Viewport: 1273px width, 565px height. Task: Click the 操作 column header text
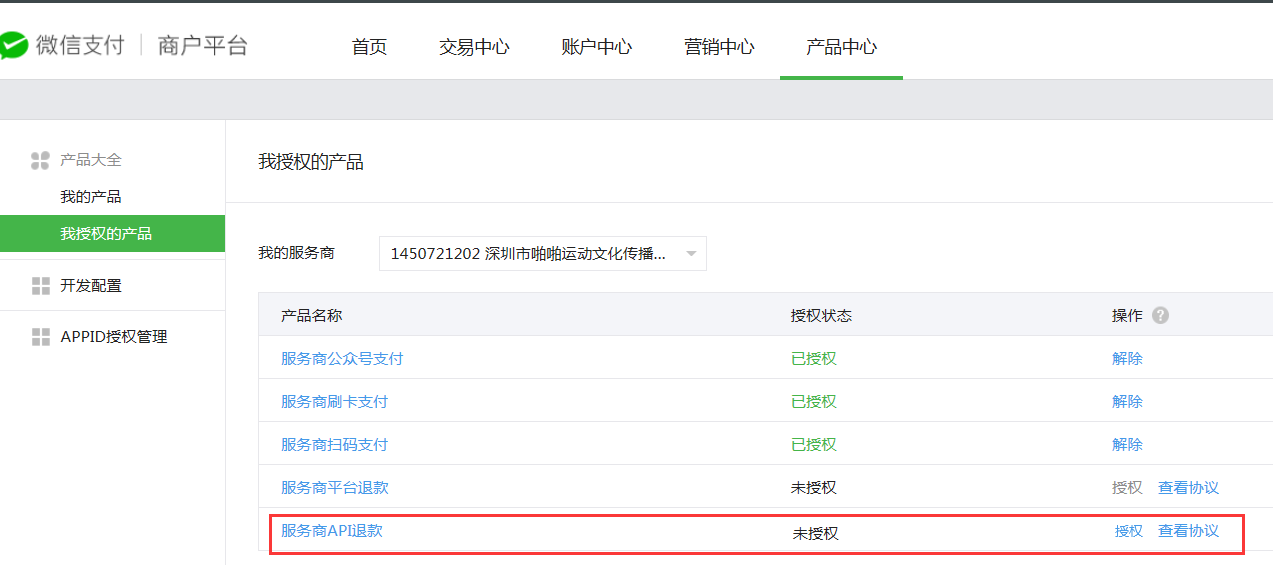pos(1127,315)
